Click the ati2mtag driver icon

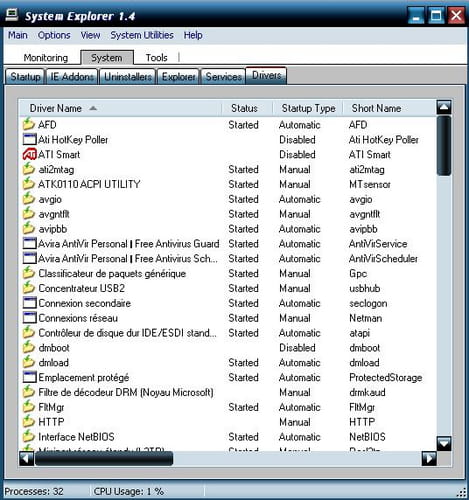point(29,169)
